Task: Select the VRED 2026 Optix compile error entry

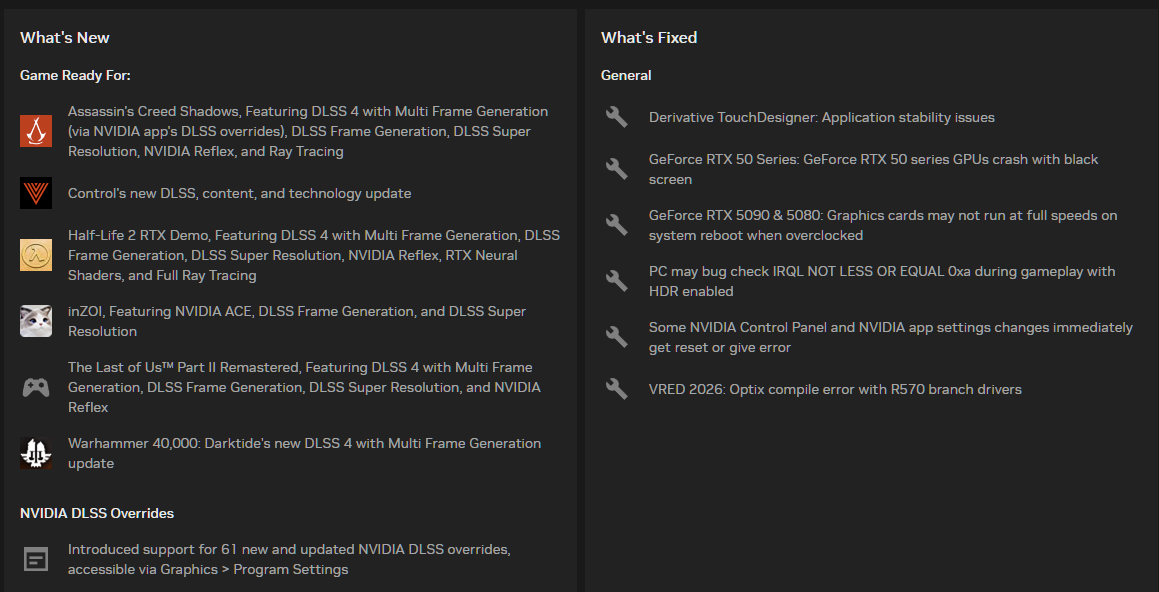Action: (x=835, y=389)
